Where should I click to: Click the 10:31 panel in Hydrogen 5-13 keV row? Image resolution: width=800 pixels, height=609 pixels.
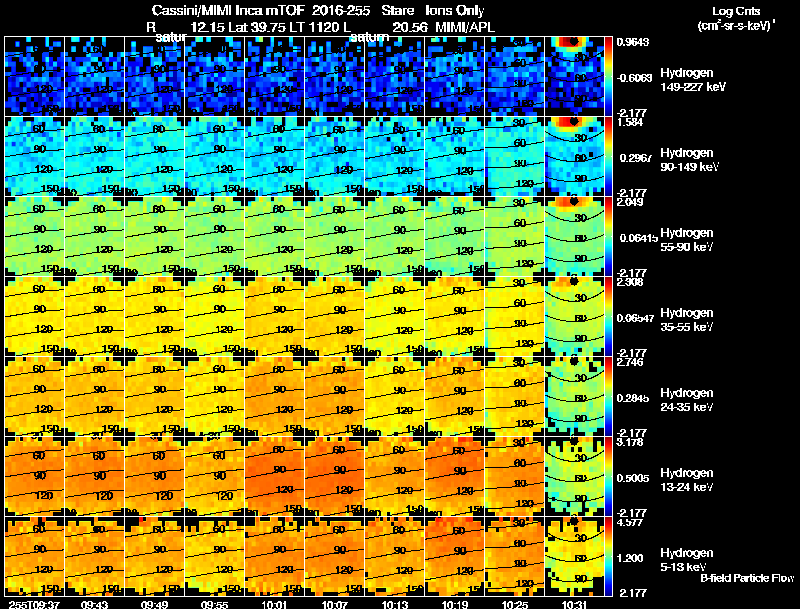(x=574, y=556)
